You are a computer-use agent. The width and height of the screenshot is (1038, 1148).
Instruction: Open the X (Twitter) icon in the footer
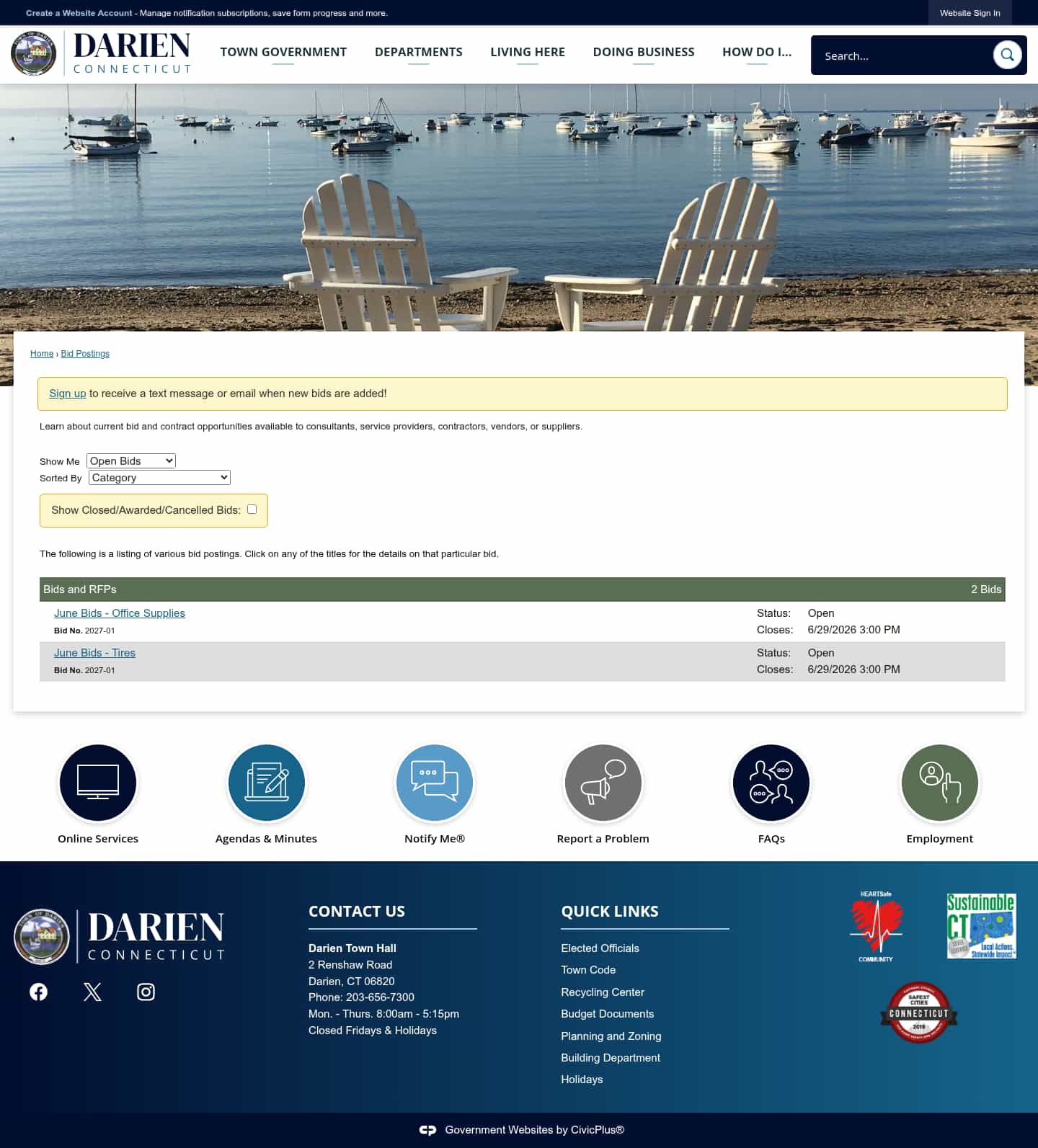[92, 992]
